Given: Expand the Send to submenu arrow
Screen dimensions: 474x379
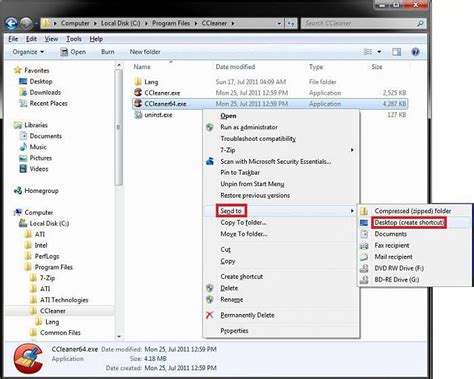Looking at the screenshot, I should pos(352,211).
